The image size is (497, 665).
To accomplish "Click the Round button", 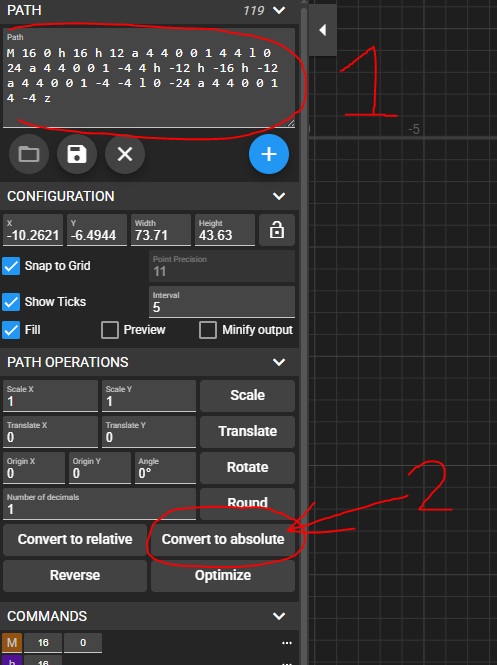I will tap(248, 503).
